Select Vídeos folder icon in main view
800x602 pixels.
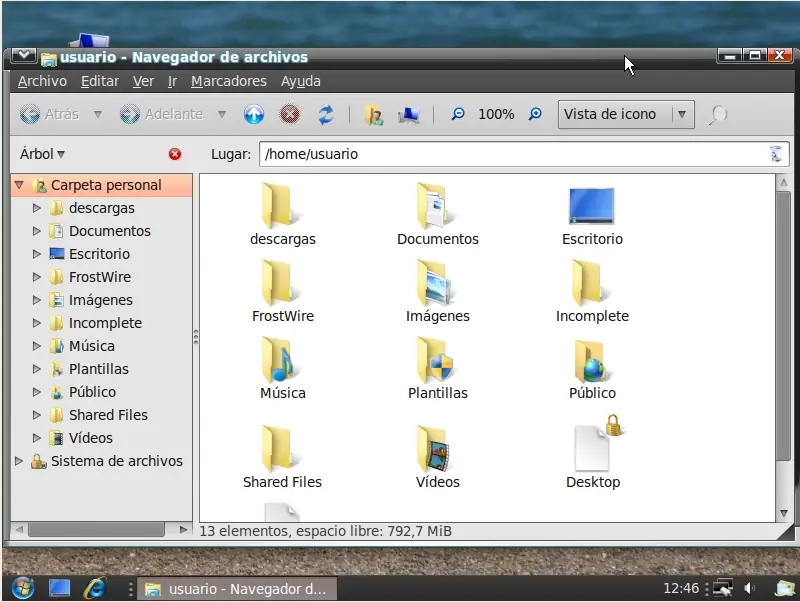point(435,447)
